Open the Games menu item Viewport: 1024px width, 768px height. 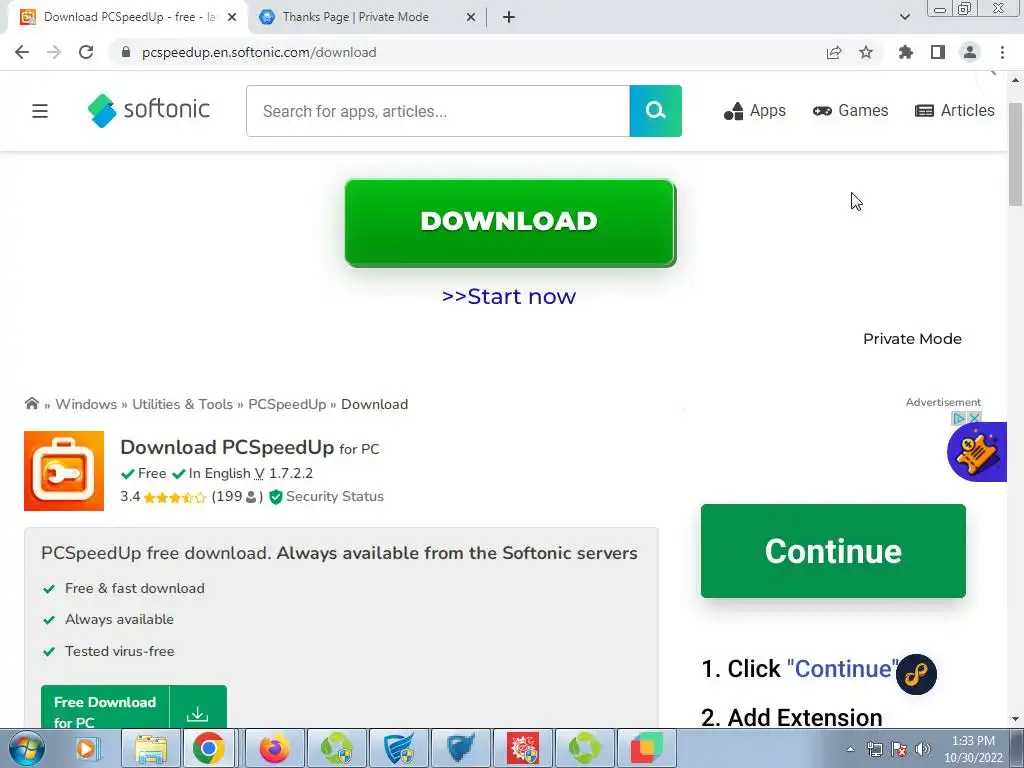(x=850, y=111)
